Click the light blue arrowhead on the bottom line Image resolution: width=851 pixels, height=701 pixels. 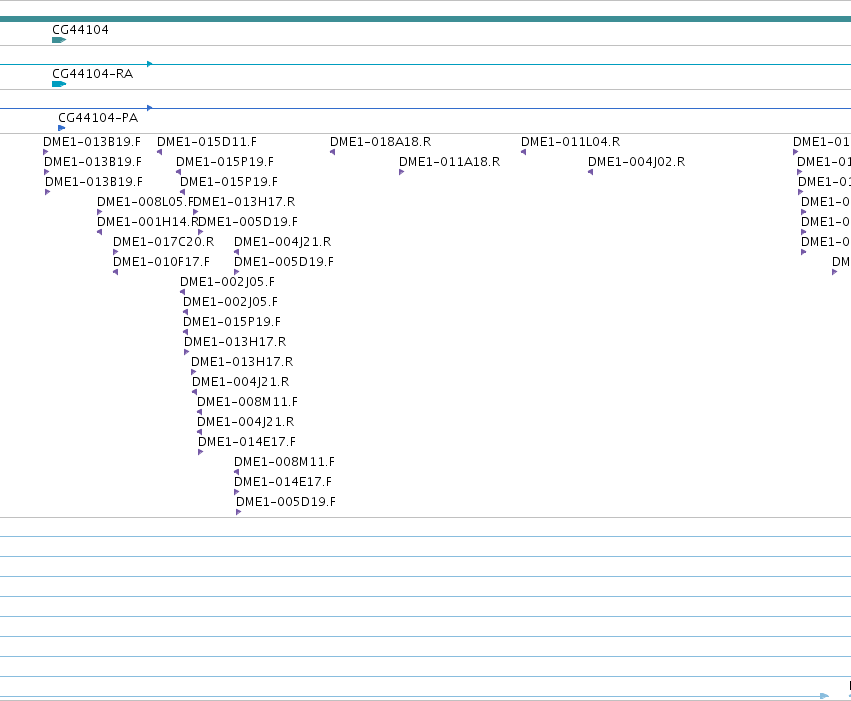[825, 696]
